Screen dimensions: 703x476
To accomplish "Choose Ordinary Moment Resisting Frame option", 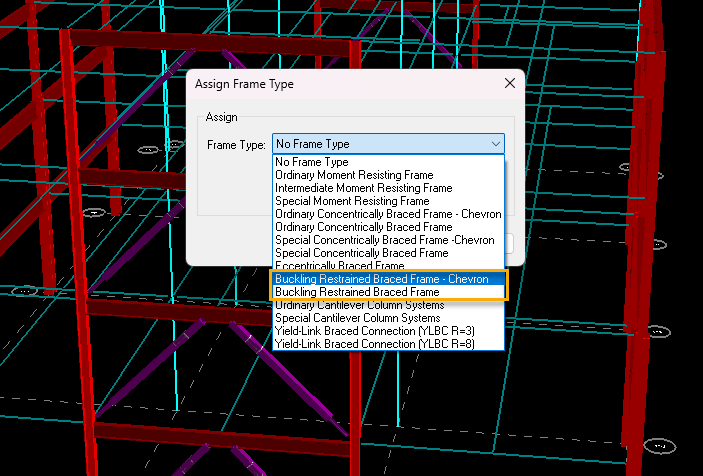I will [x=354, y=175].
